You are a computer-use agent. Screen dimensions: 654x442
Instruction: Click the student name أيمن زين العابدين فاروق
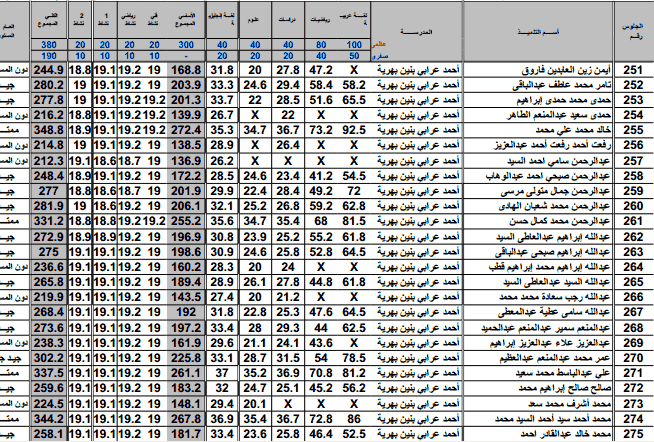566,70
